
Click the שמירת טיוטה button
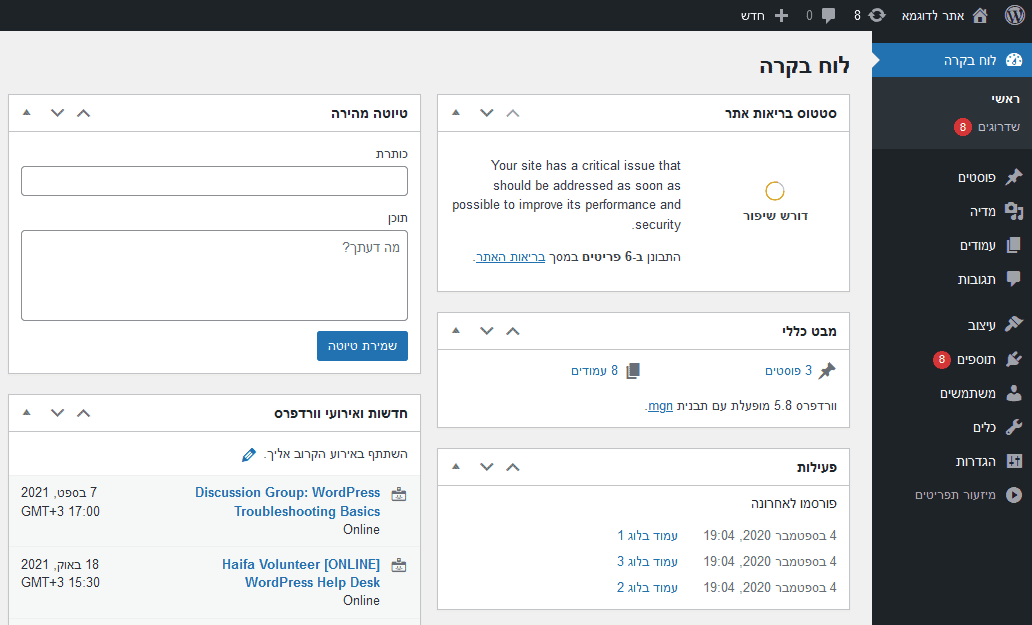(x=362, y=346)
